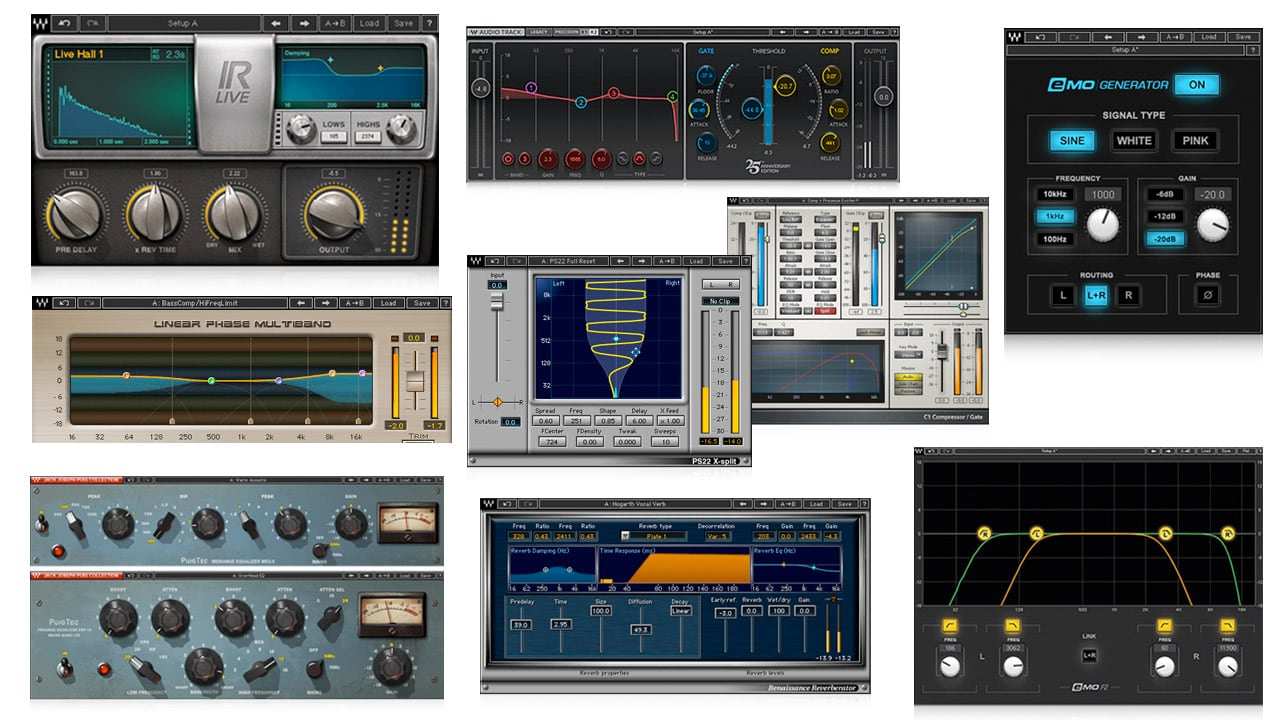
Task: Choose 10kHz frequency preset
Action: [1056, 194]
